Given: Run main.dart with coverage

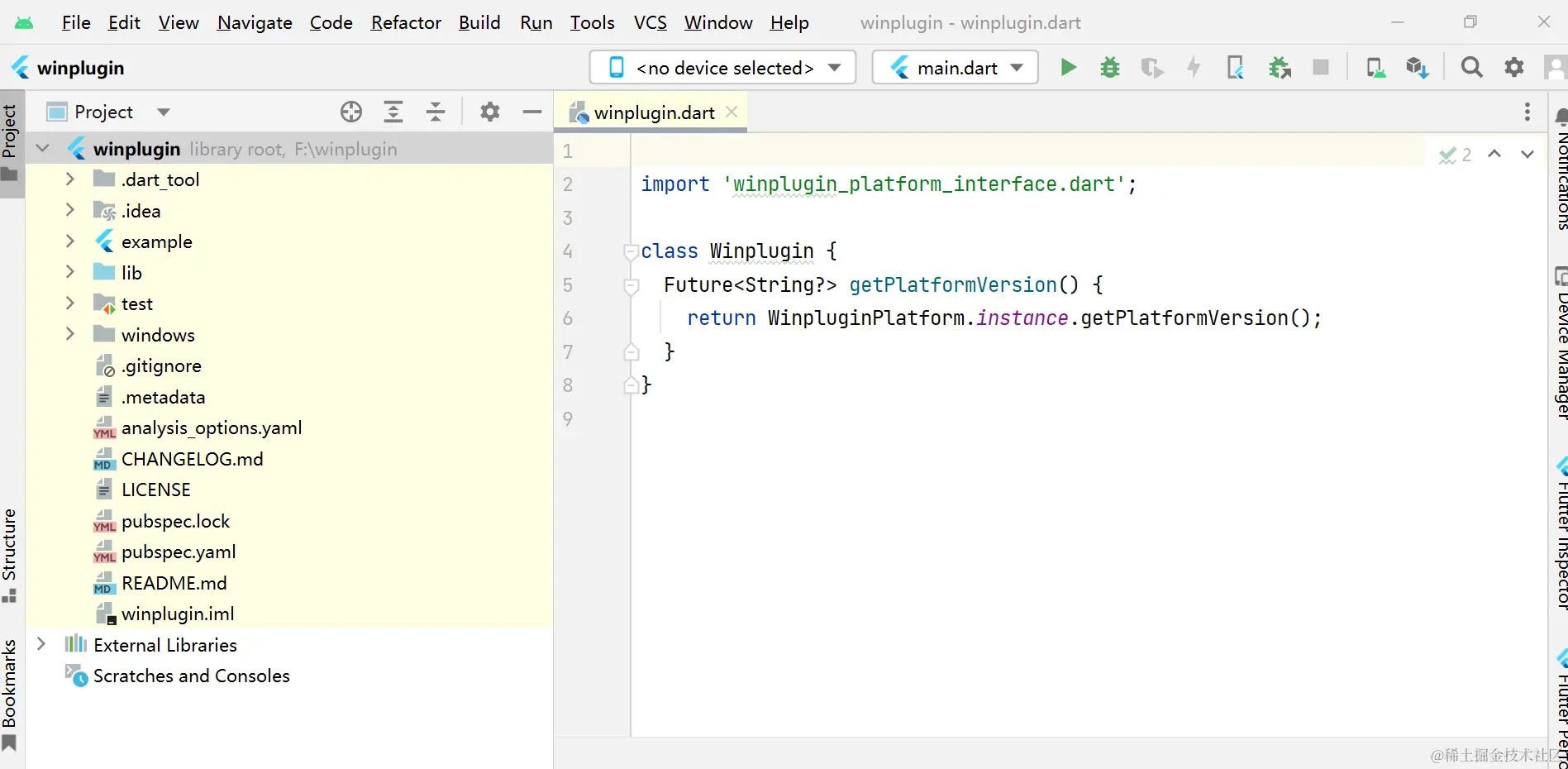Looking at the screenshot, I should (1151, 67).
